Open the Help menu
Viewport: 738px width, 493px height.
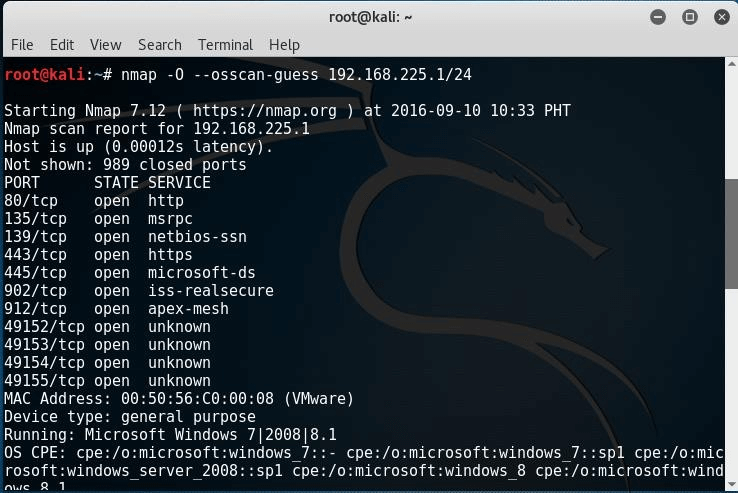point(284,45)
